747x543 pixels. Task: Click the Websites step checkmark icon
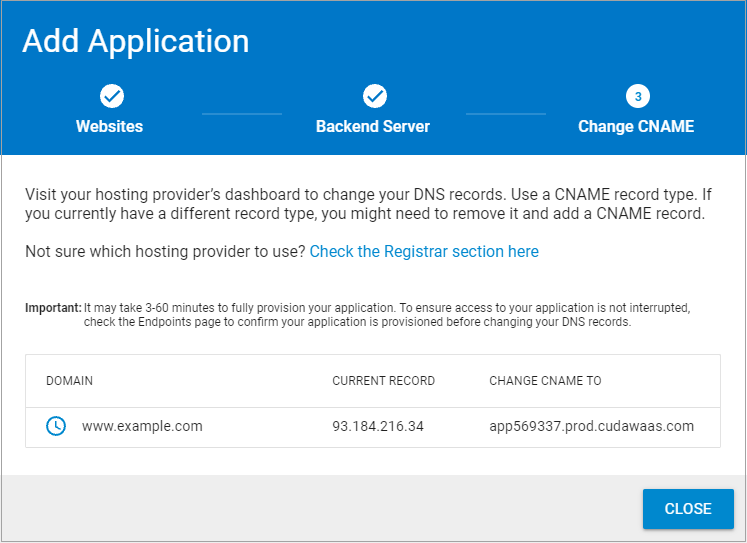(x=112, y=96)
